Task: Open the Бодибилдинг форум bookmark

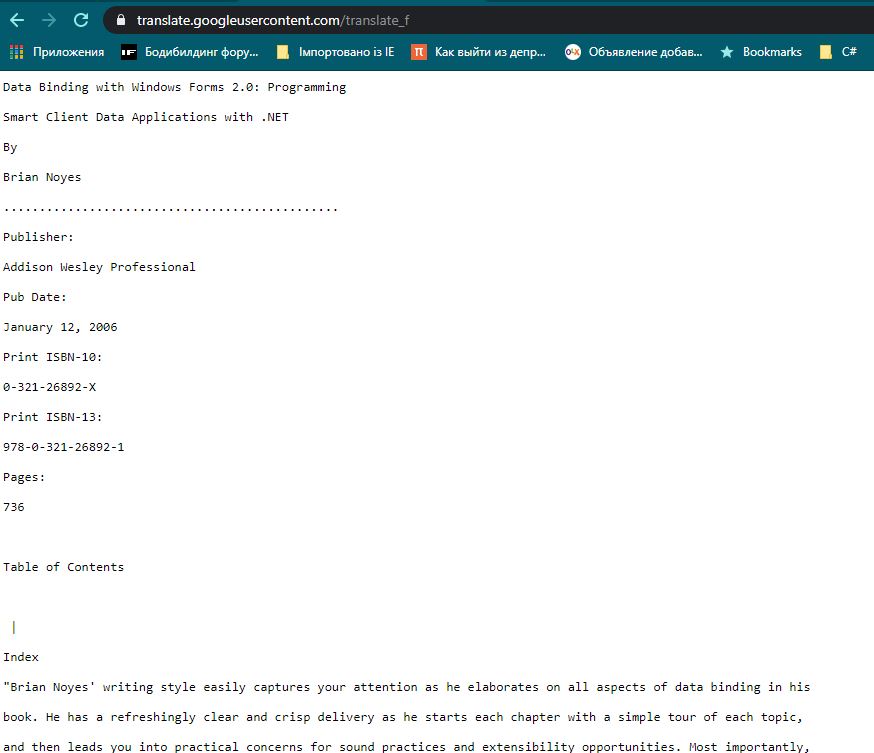Action: [x=190, y=52]
